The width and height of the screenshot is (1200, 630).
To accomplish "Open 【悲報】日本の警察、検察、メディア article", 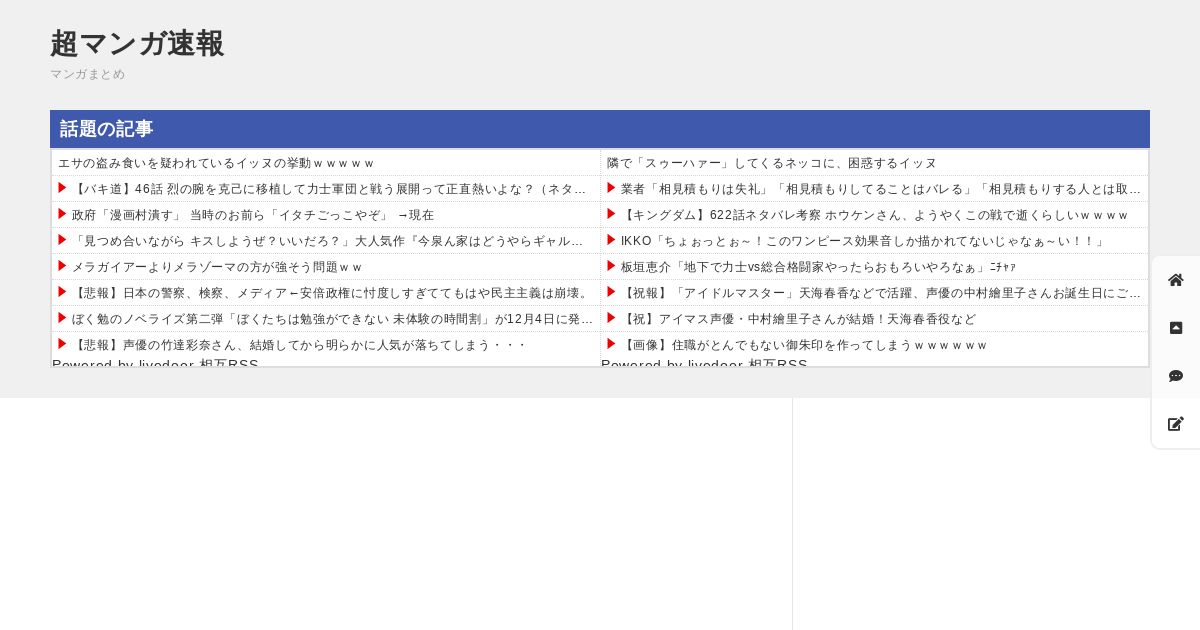I will click(332, 293).
